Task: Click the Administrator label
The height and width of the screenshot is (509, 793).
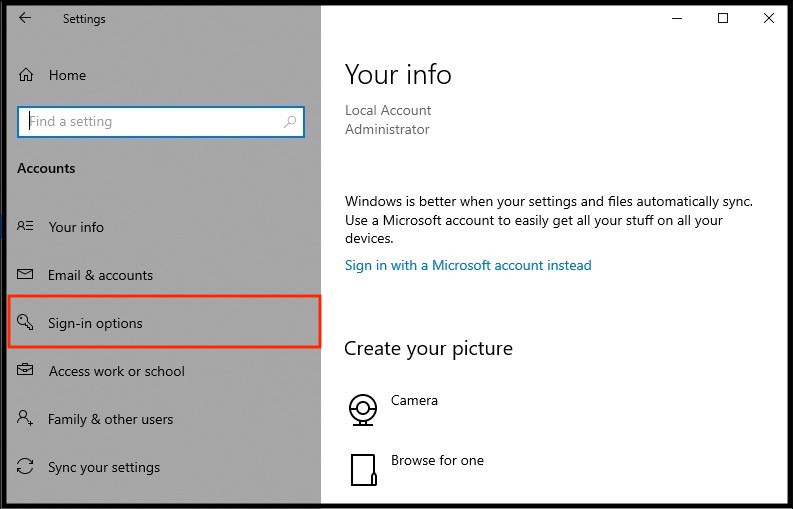Action: click(x=387, y=129)
